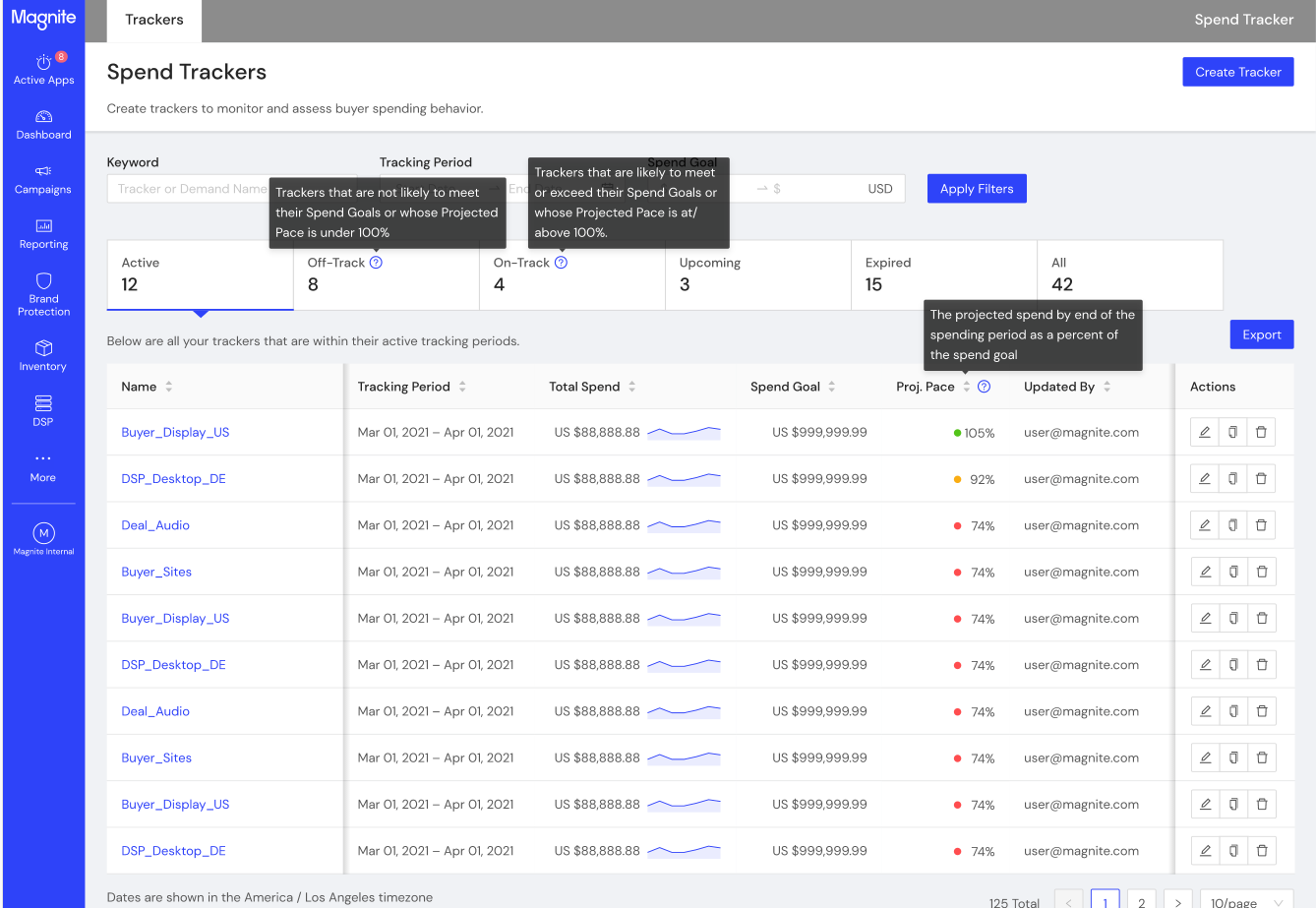1316x908 pixels.
Task: Select the "Spend Tracker" header text
Action: click(x=1244, y=20)
